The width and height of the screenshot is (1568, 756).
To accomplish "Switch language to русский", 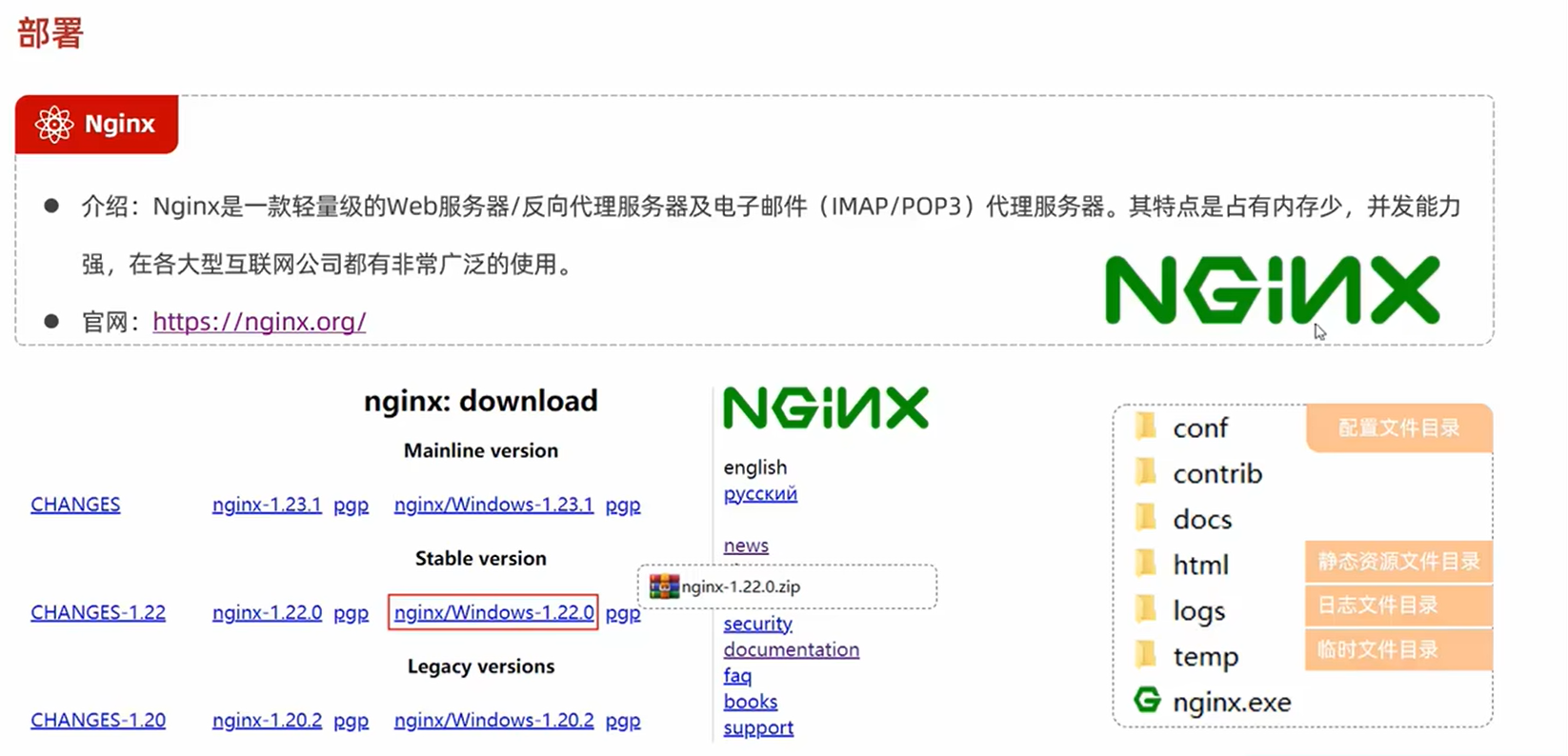I will point(760,494).
